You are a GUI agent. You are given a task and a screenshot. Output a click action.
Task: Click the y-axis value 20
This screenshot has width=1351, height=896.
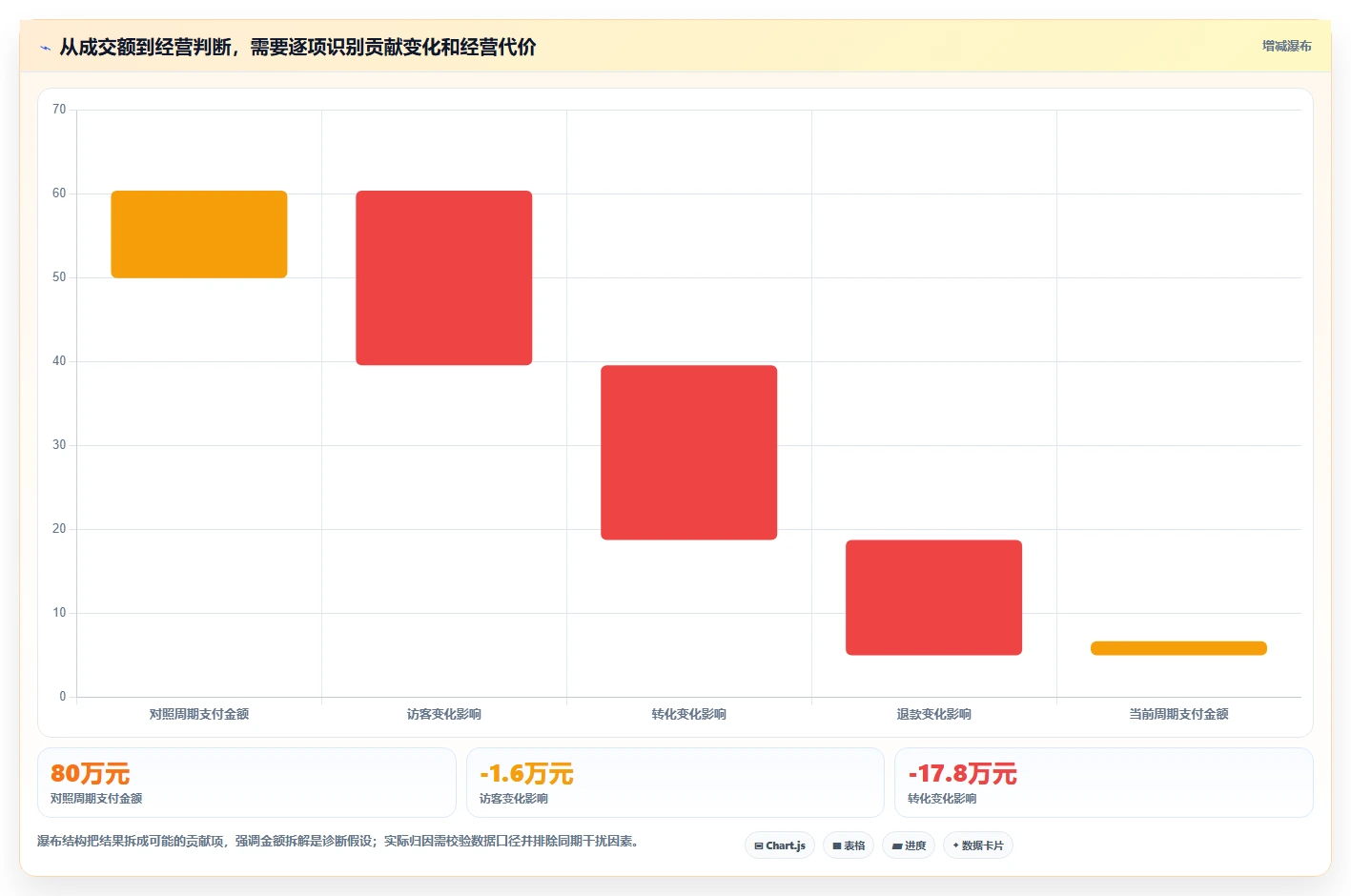(59, 529)
